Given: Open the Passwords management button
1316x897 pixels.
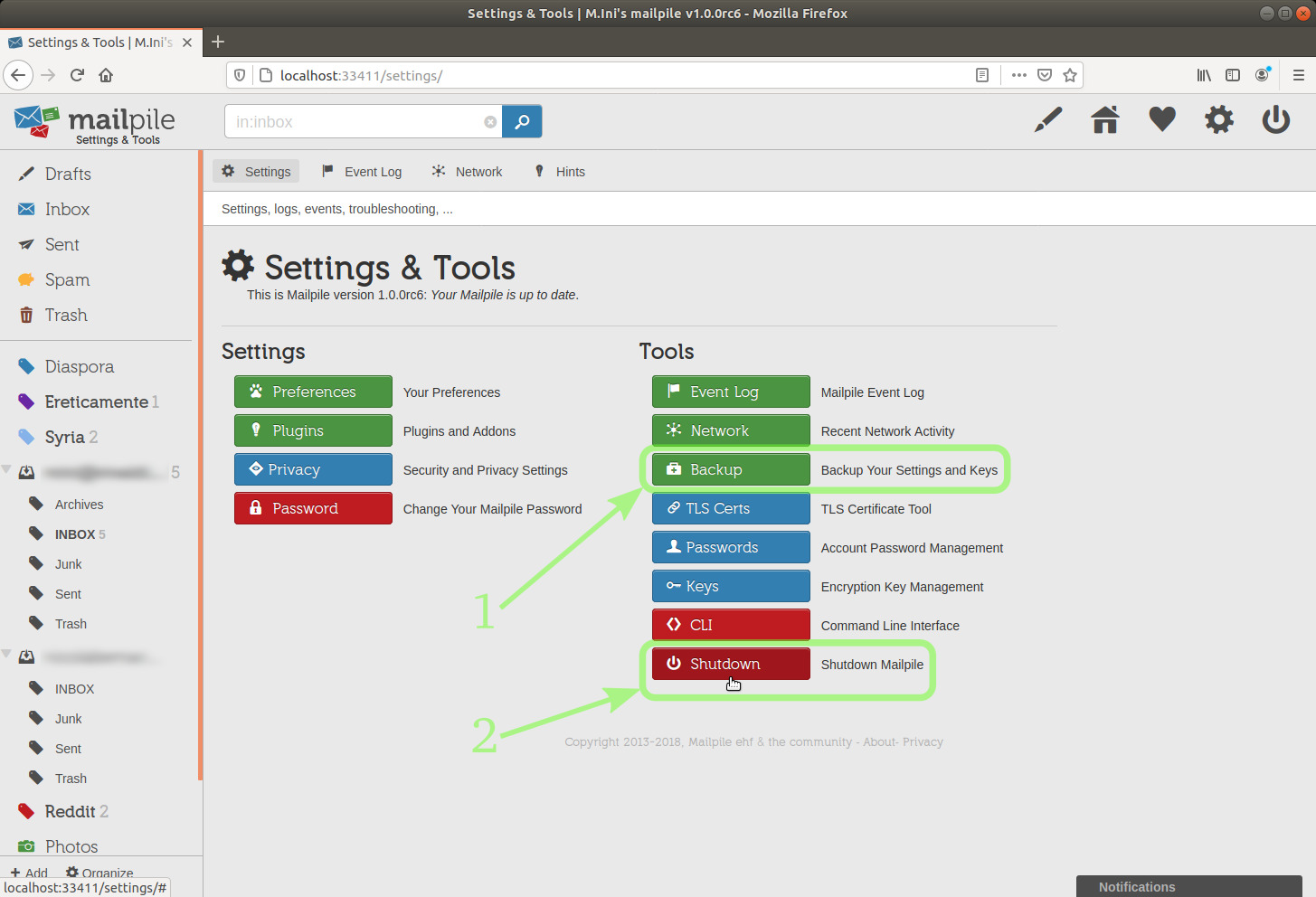Looking at the screenshot, I should 731,547.
